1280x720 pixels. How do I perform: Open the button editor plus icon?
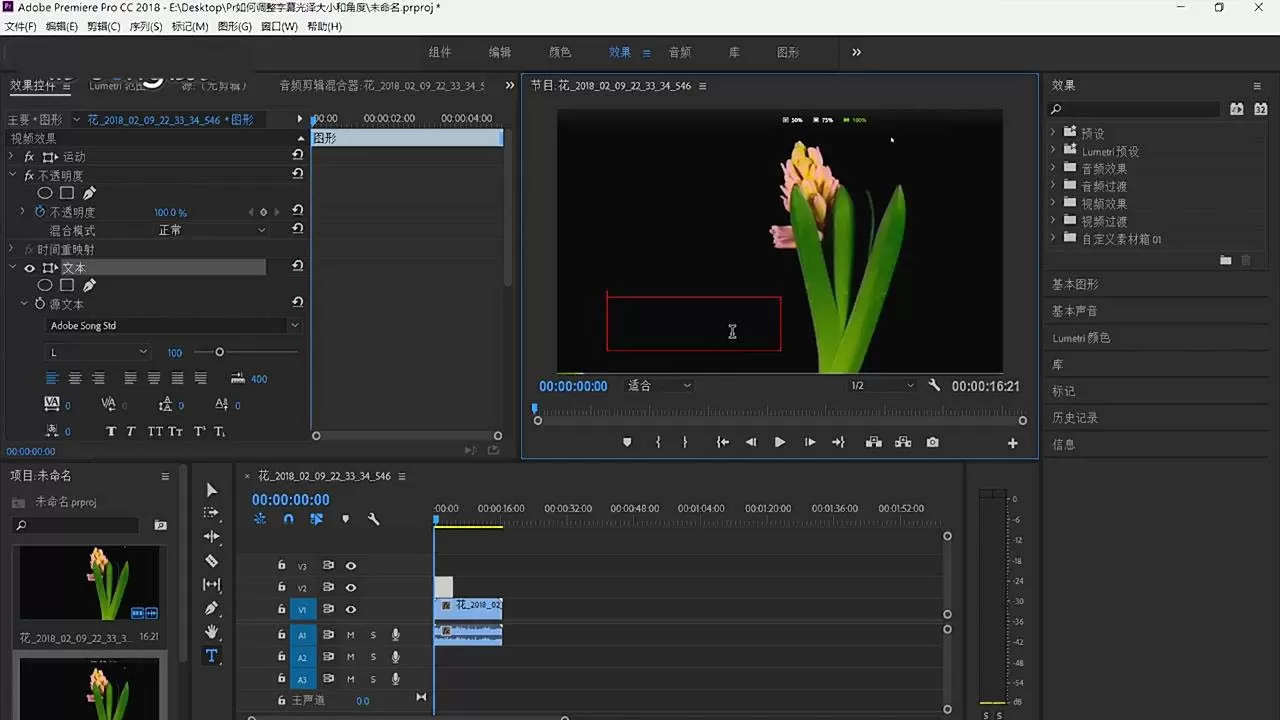tap(1012, 443)
